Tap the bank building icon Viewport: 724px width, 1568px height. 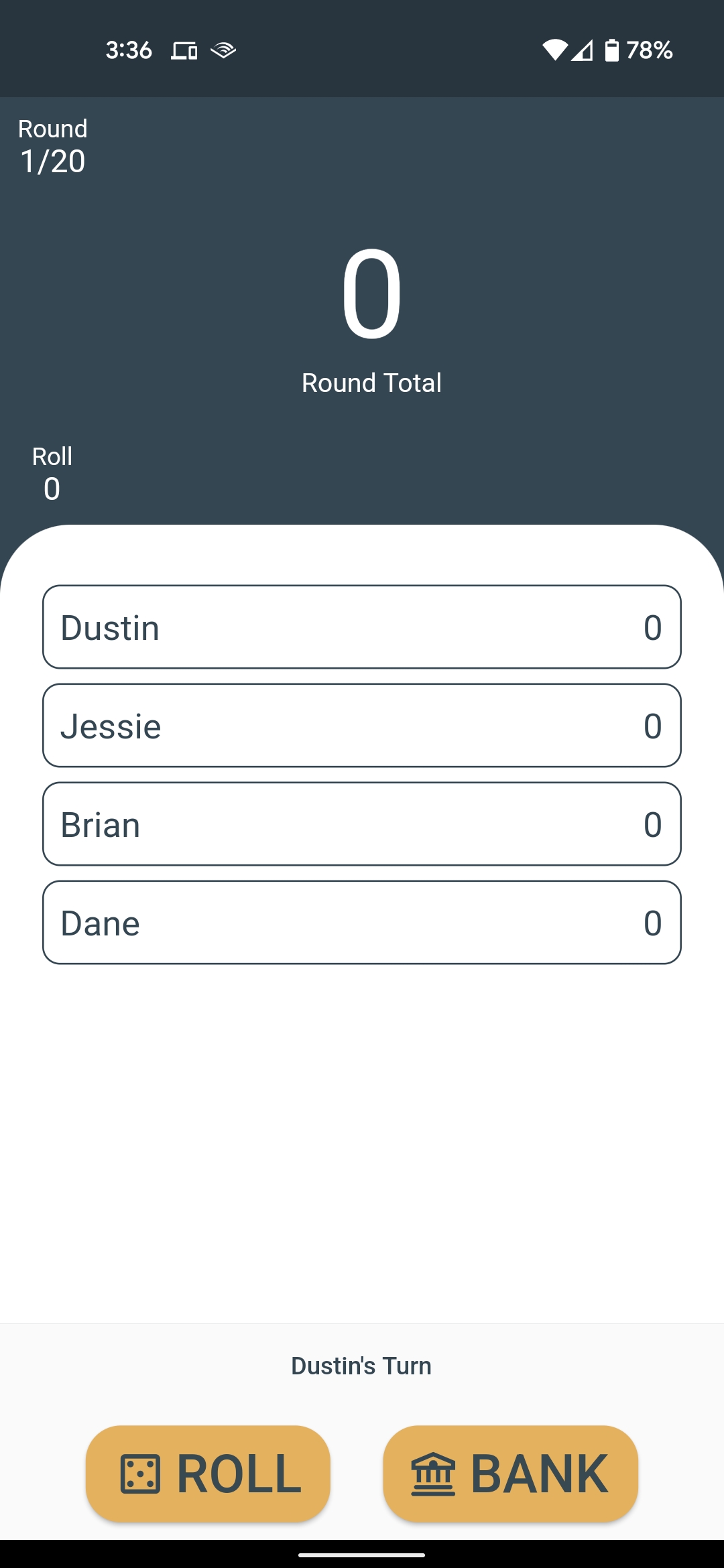pos(433,1474)
